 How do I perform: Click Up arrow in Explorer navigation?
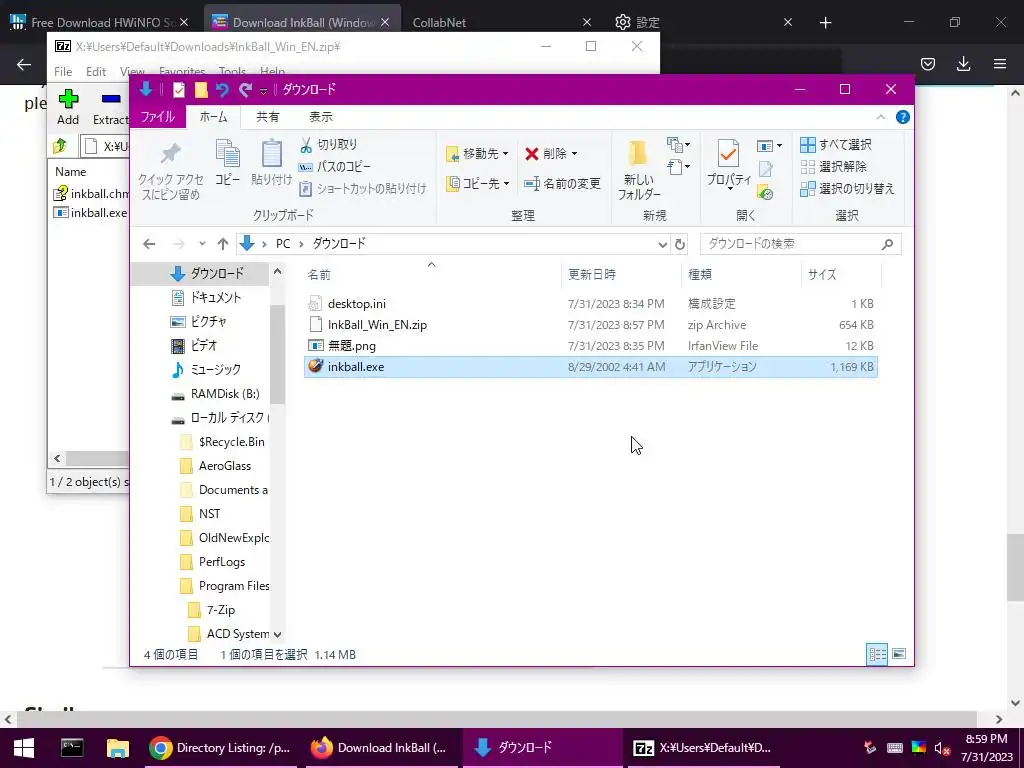pyautogui.click(x=223, y=244)
